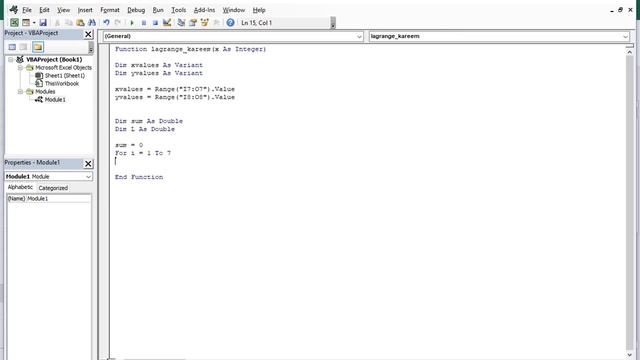Image resolution: width=640 pixels, height=360 pixels.
Task: Open Project Explorer toolbar icon
Action: pos(181,23)
